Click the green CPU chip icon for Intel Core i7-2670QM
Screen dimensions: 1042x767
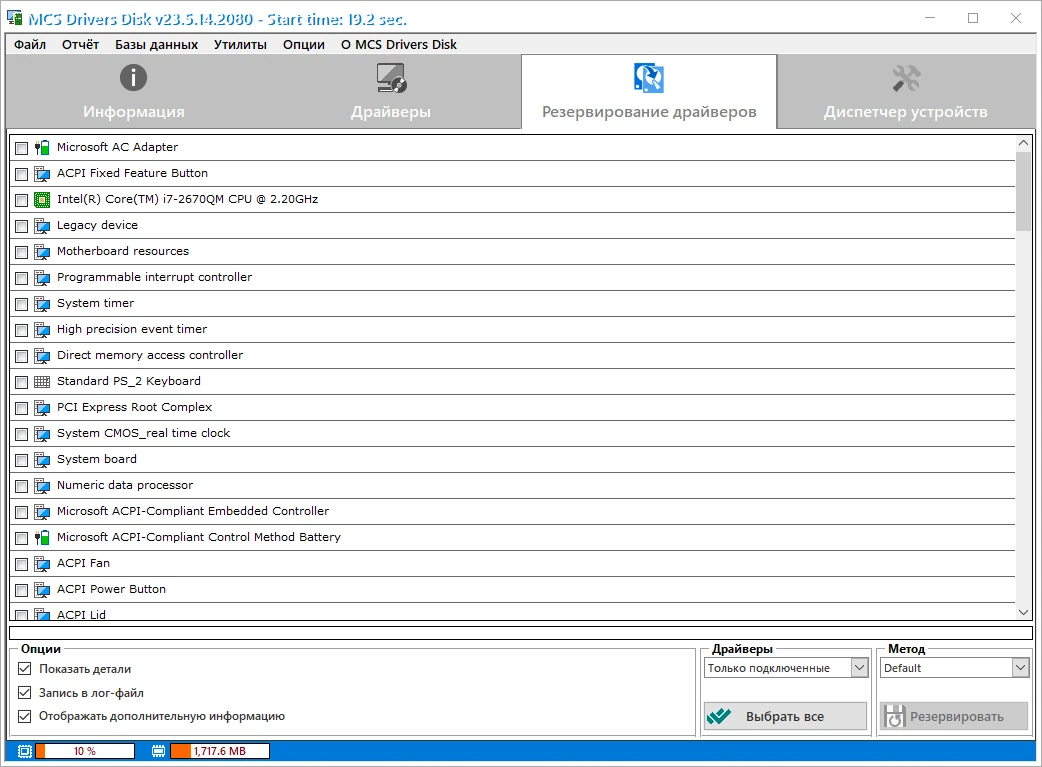(42, 199)
